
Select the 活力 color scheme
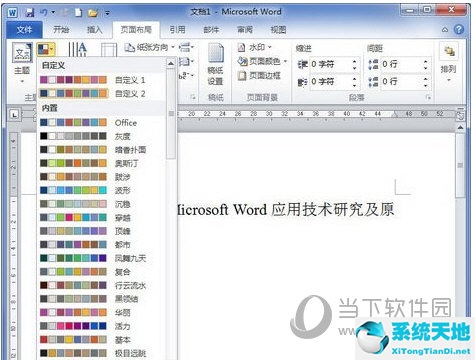pyautogui.click(x=102, y=326)
